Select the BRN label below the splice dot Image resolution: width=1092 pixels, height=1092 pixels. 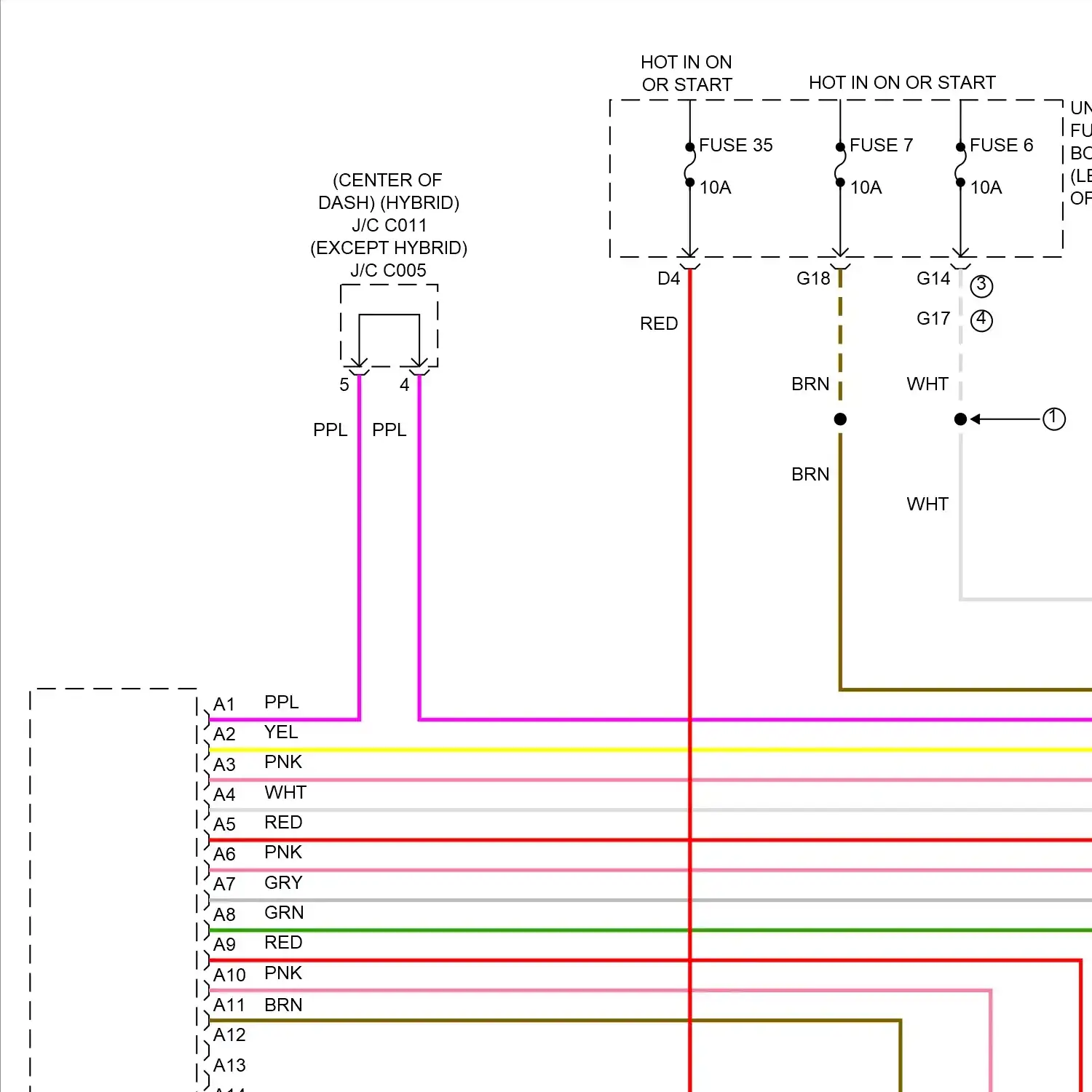tap(810, 475)
